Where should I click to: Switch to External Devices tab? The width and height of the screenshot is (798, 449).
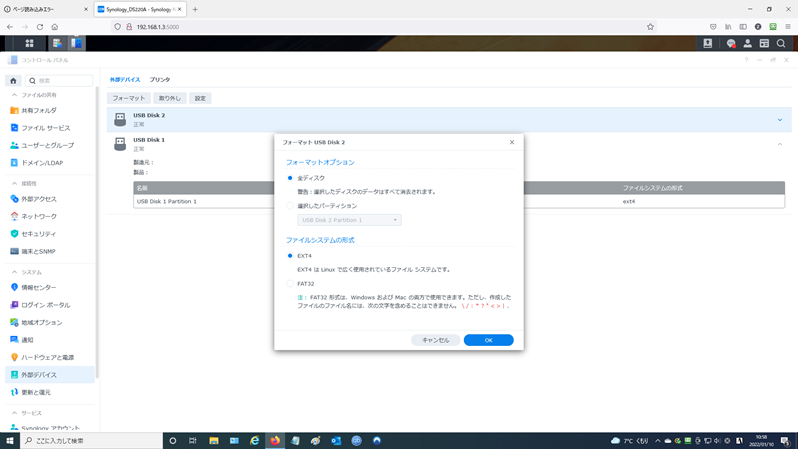(125, 80)
